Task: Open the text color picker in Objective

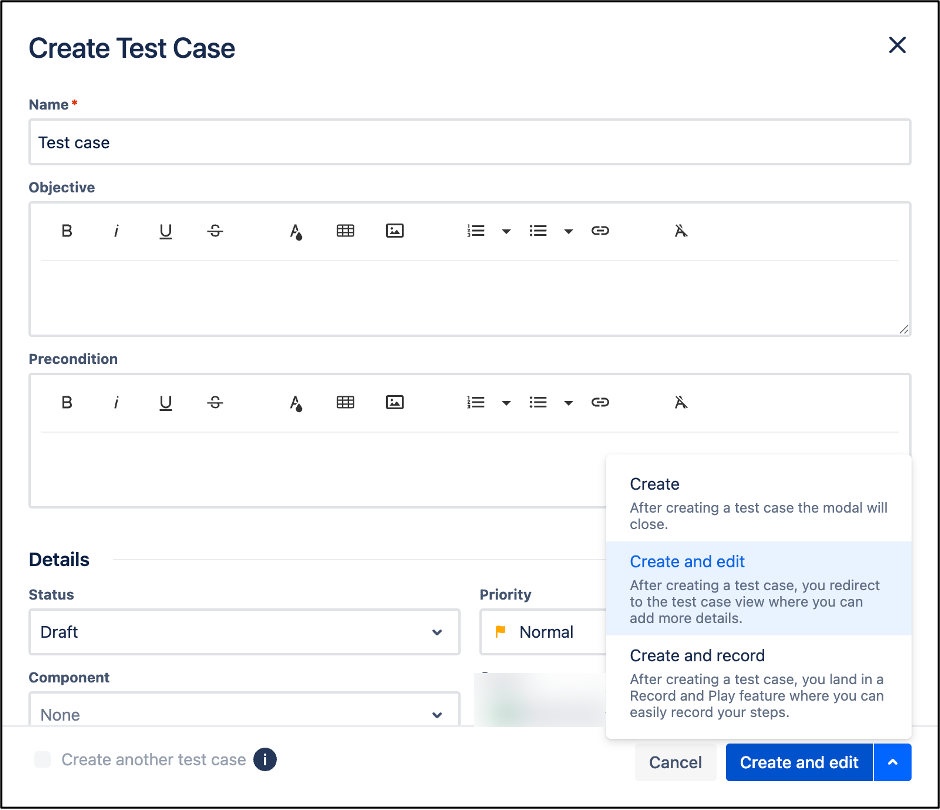Action: (295, 230)
